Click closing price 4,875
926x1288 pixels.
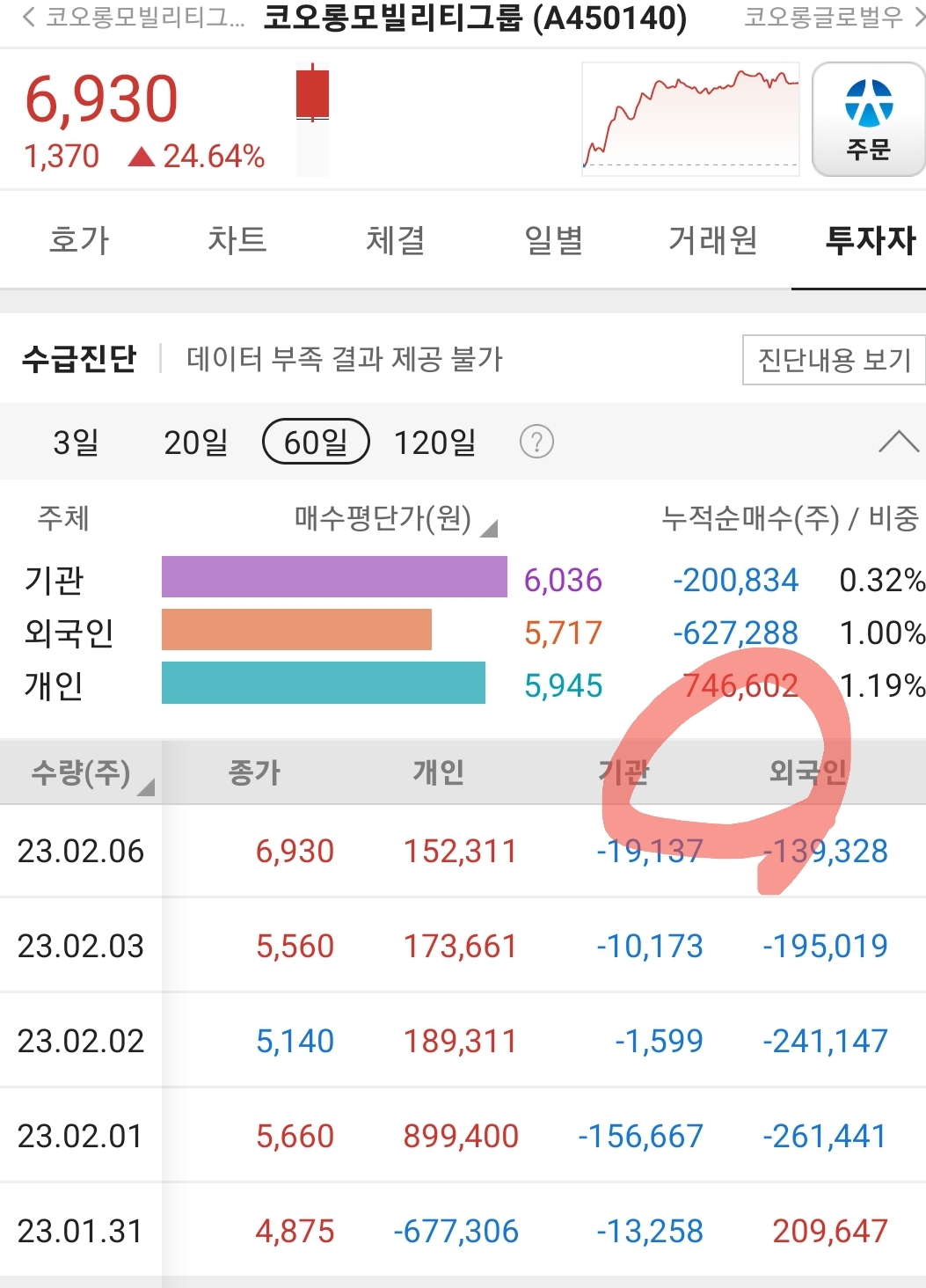click(x=295, y=1232)
